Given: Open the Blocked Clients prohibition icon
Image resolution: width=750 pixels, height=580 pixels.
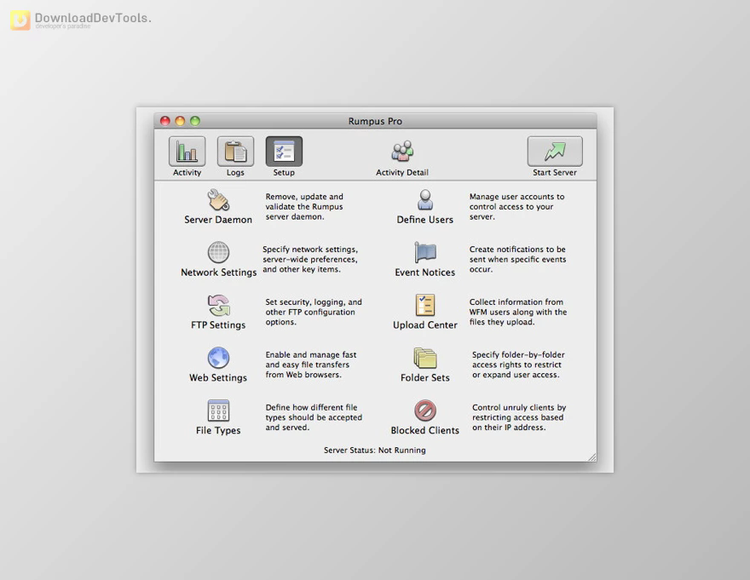Looking at the screenshot, I should coord(425,410).
